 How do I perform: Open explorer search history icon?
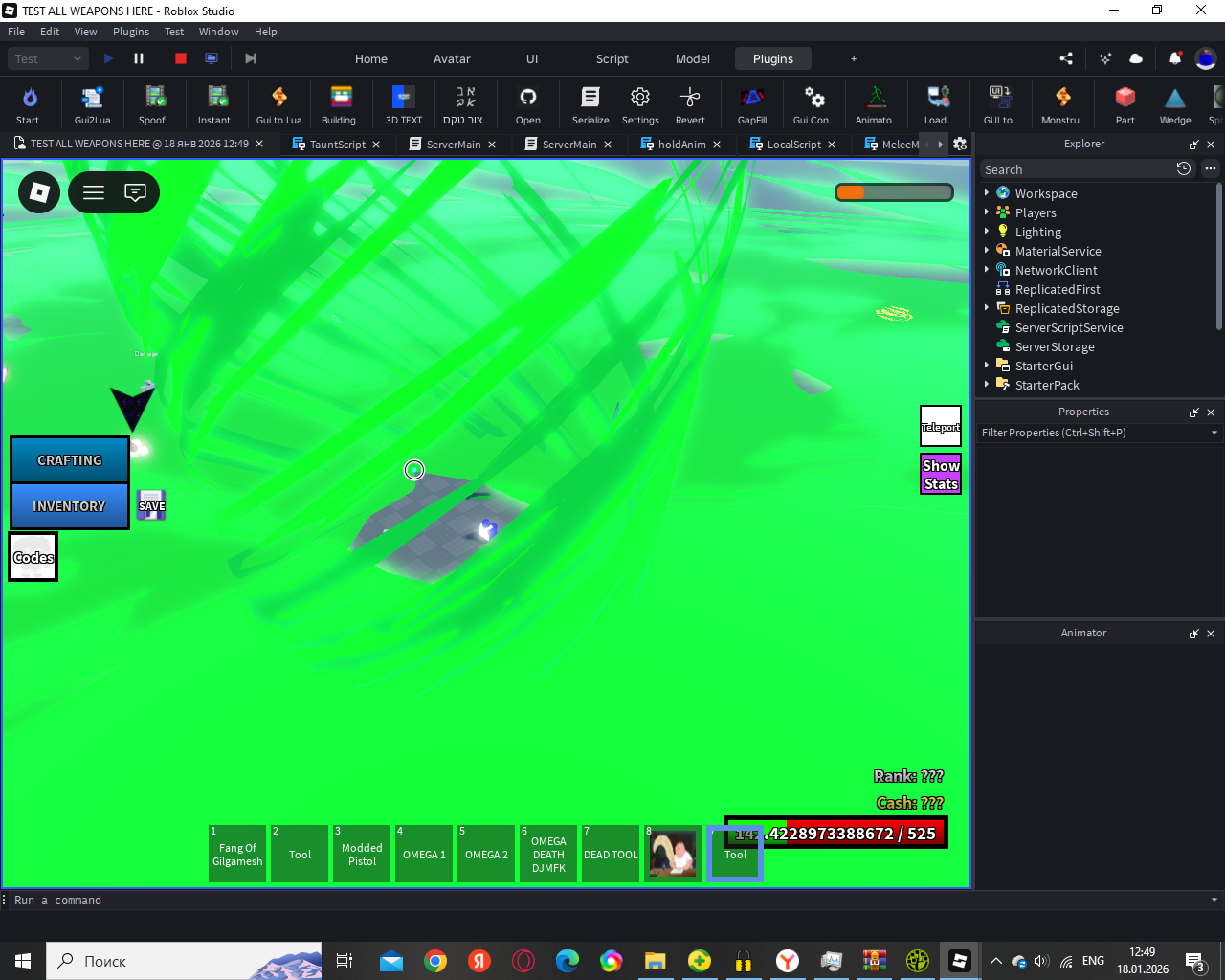pos(1184,168)
